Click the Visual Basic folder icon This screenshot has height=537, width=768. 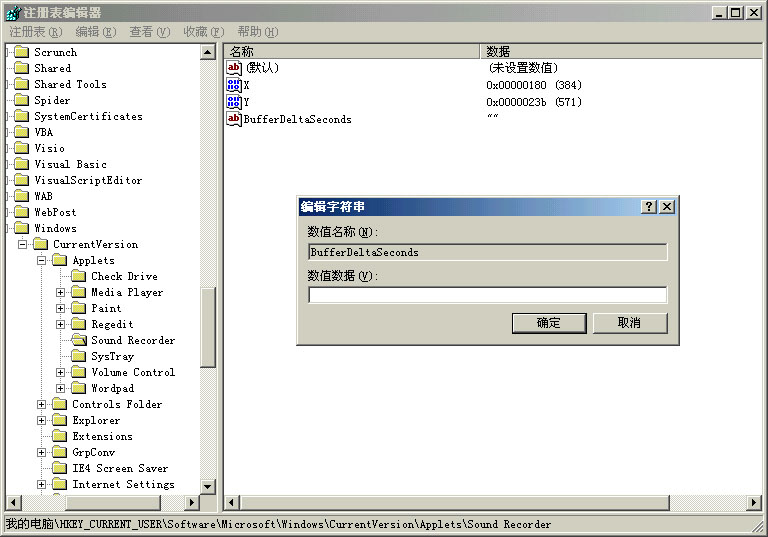coord(22,164)
